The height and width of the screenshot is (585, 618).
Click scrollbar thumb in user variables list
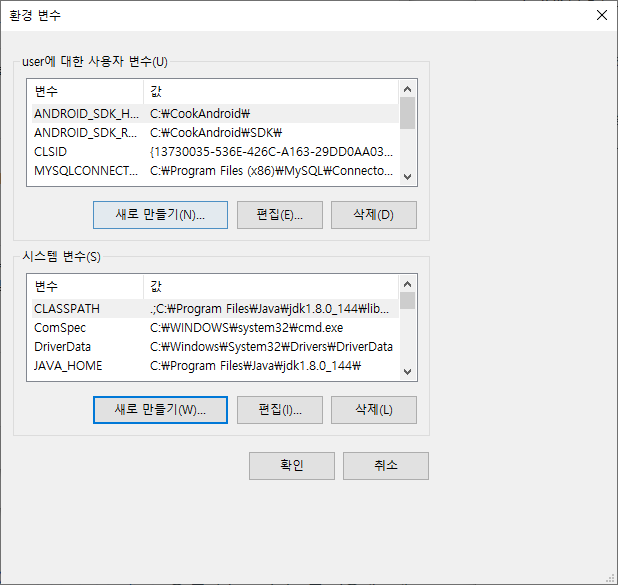(407, 113)
